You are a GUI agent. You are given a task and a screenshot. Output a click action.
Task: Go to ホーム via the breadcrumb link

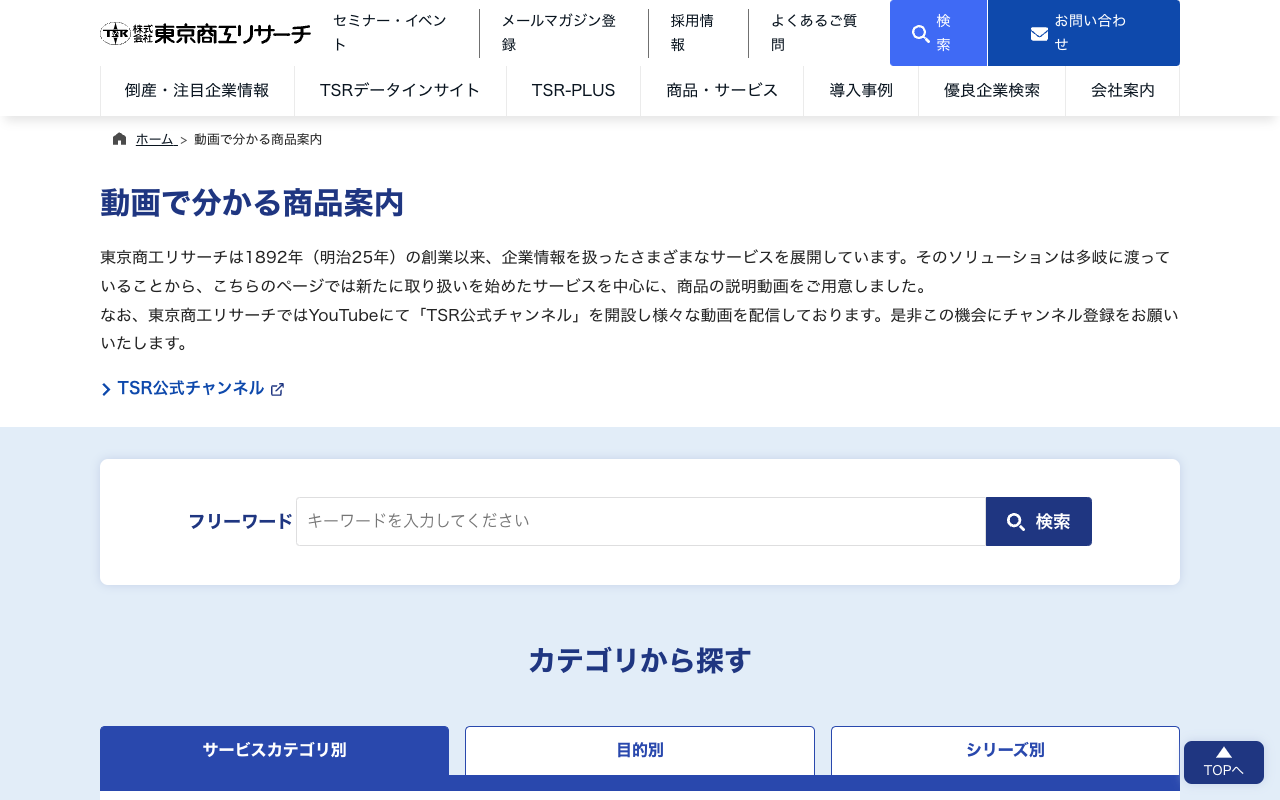pyautogui.click(x=156, y=140)
